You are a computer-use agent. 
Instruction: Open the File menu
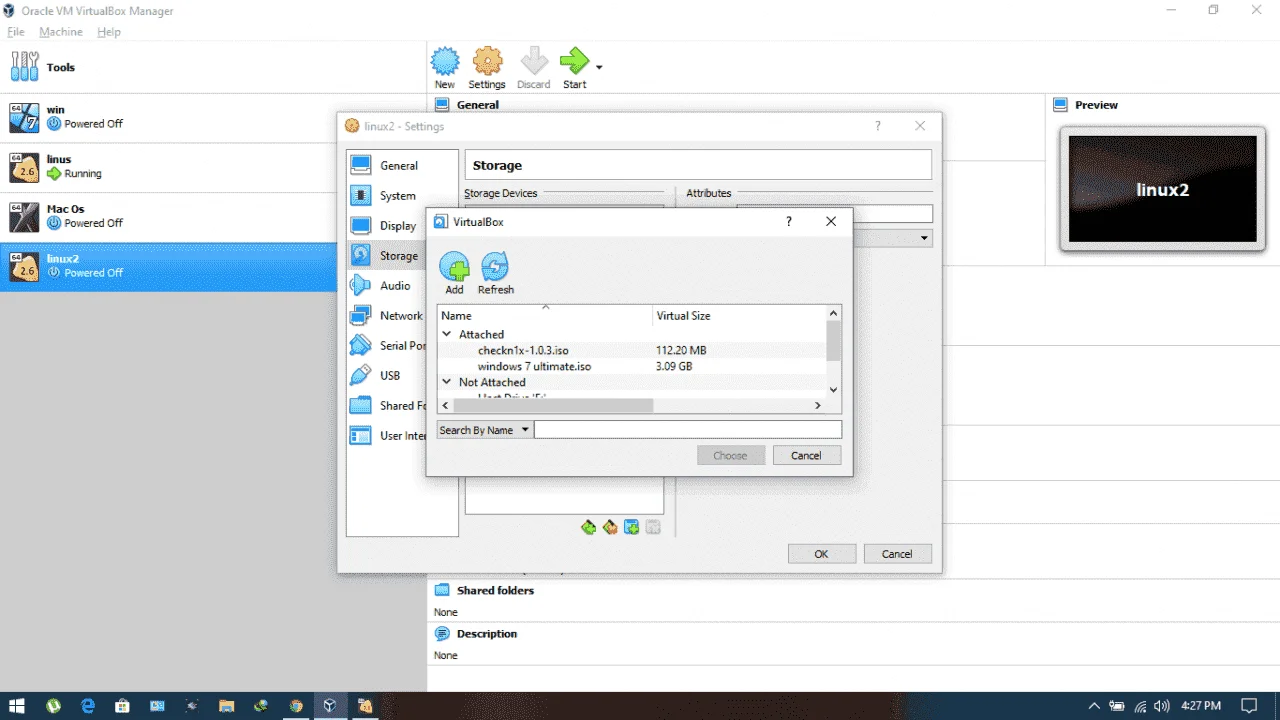click(15, 32)
